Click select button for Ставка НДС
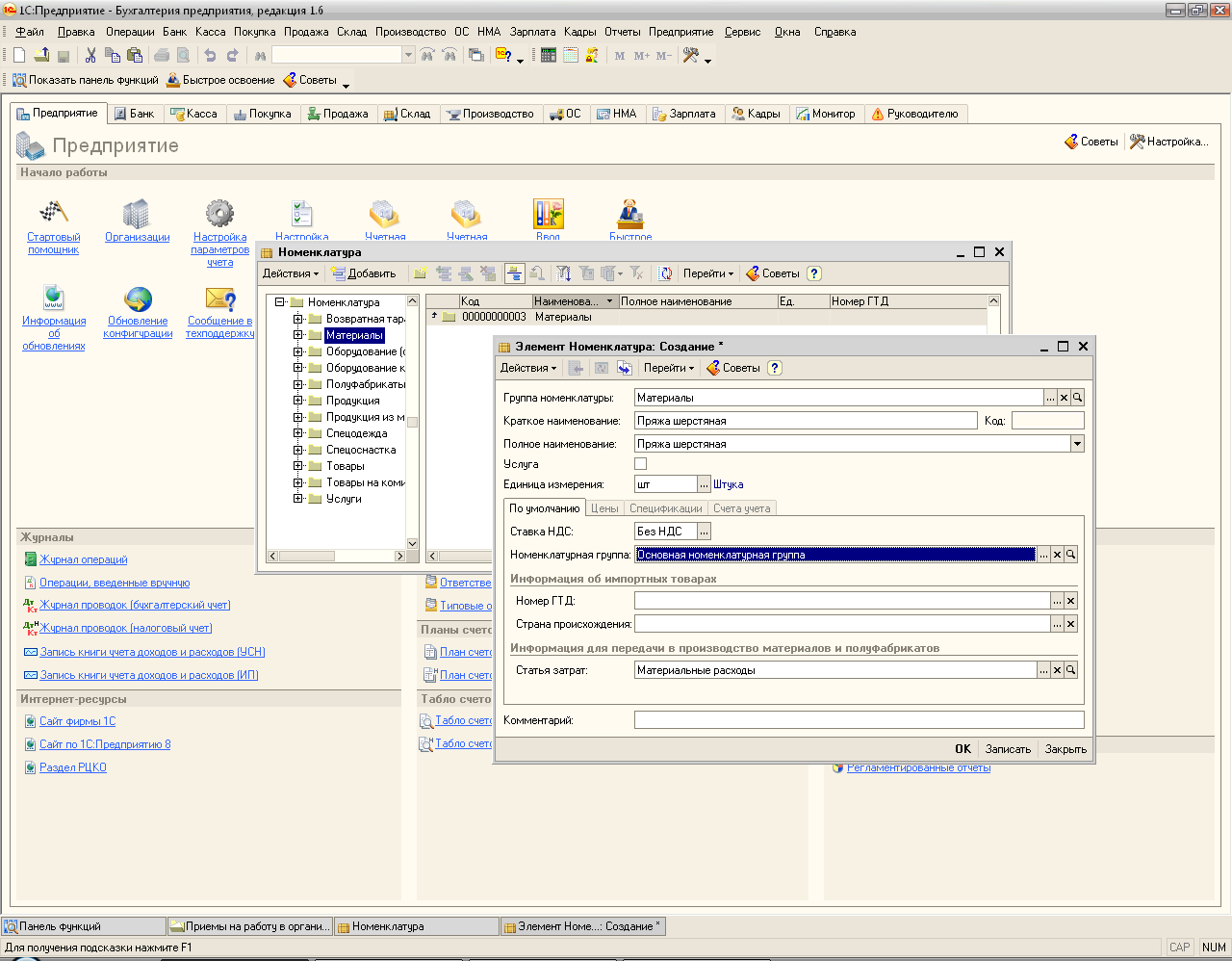The height and width of the screenshot is (961, 1232). pos(705,532)
